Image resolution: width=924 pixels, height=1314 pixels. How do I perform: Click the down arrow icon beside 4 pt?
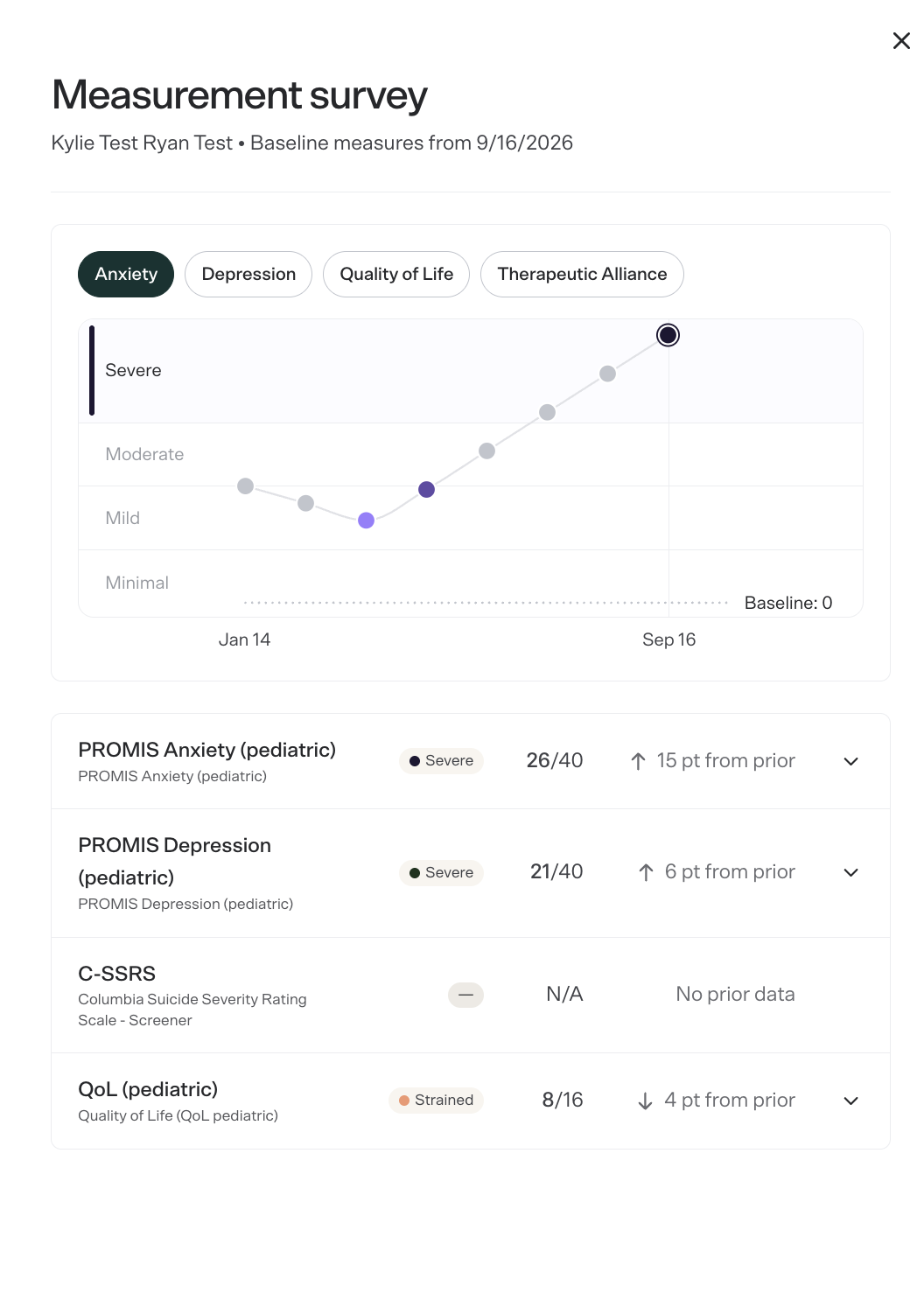click(x=645, y=1101)
